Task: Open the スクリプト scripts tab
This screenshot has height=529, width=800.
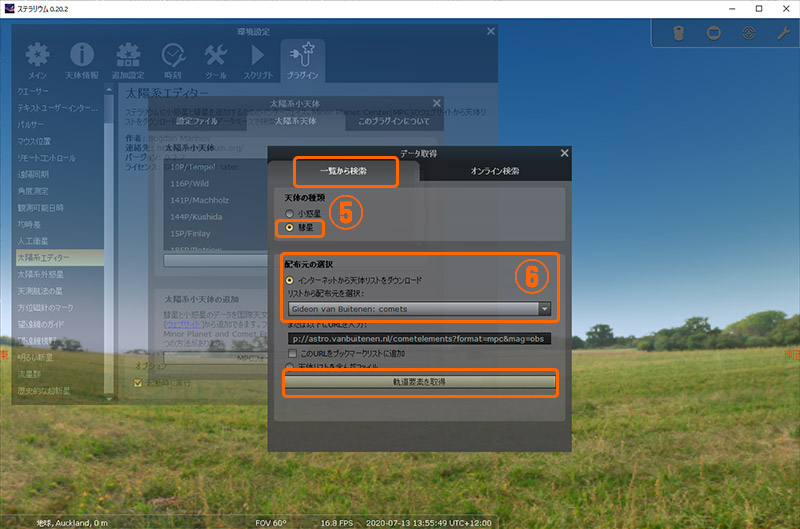Action: pos(258,61)
